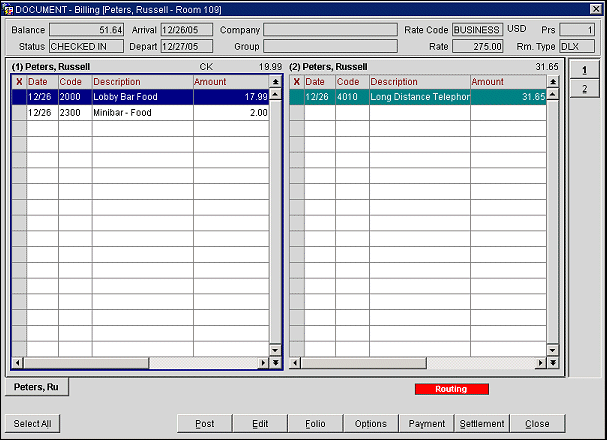
Task: Mark the X cell of Minibar row
Action: pyautogui.click(x=18, y=113)
